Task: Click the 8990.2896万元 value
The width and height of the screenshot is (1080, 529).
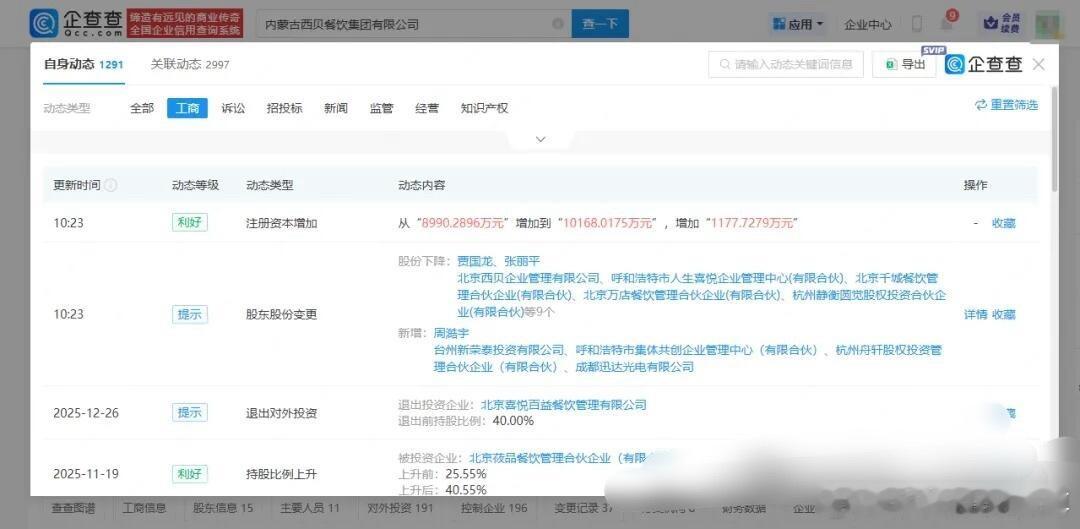Action: (x=464, y=223)
